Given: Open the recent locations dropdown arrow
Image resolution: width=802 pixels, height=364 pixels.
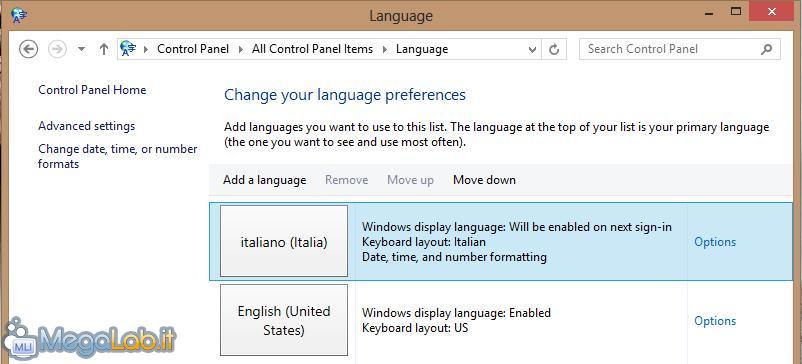Looking at the screenshot, I should (81, 50).
